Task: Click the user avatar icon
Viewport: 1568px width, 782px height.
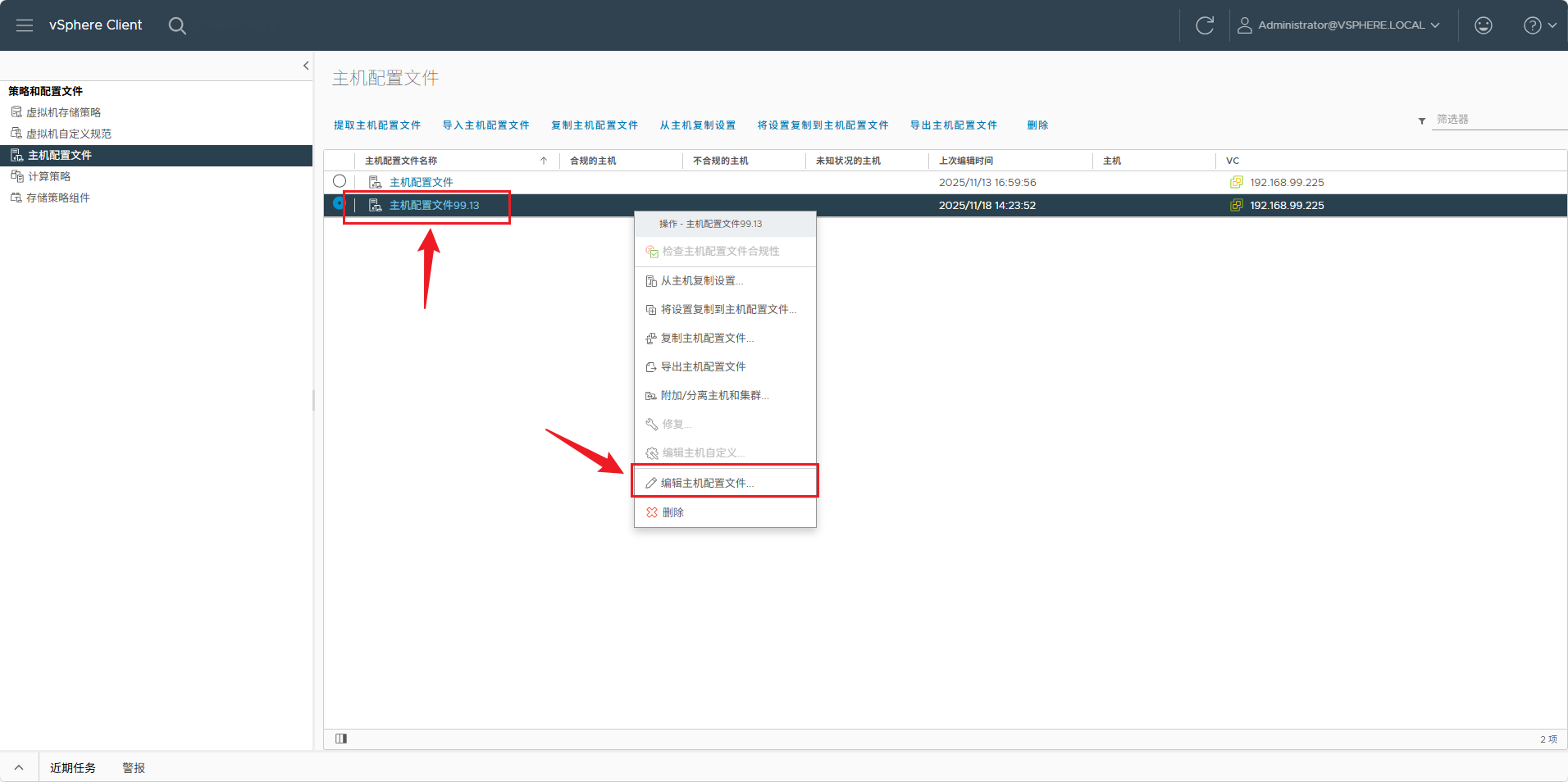Action: pos(1245,25)
